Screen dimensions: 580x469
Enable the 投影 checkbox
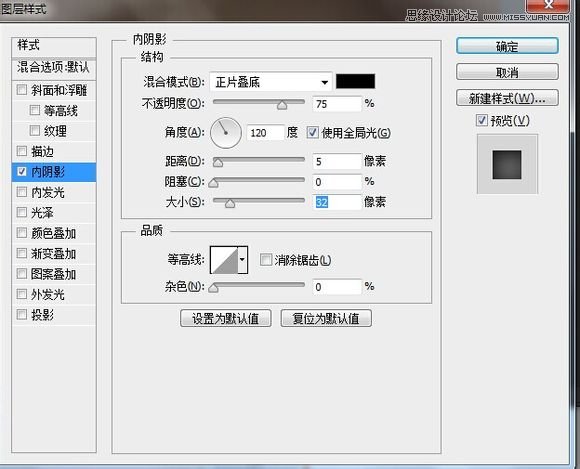pyautogui.click(x=22, y=314)
